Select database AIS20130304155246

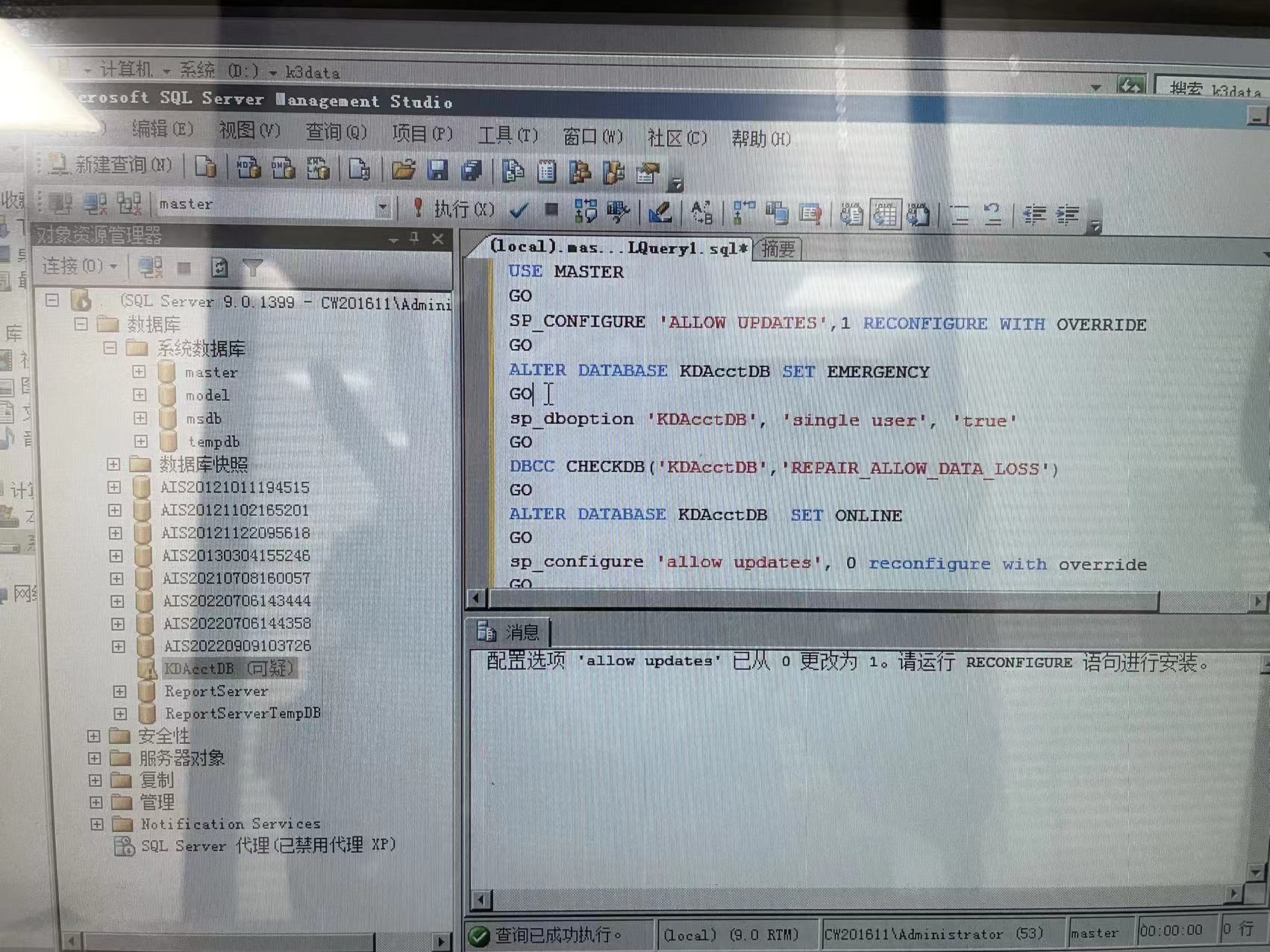(236, 556)
